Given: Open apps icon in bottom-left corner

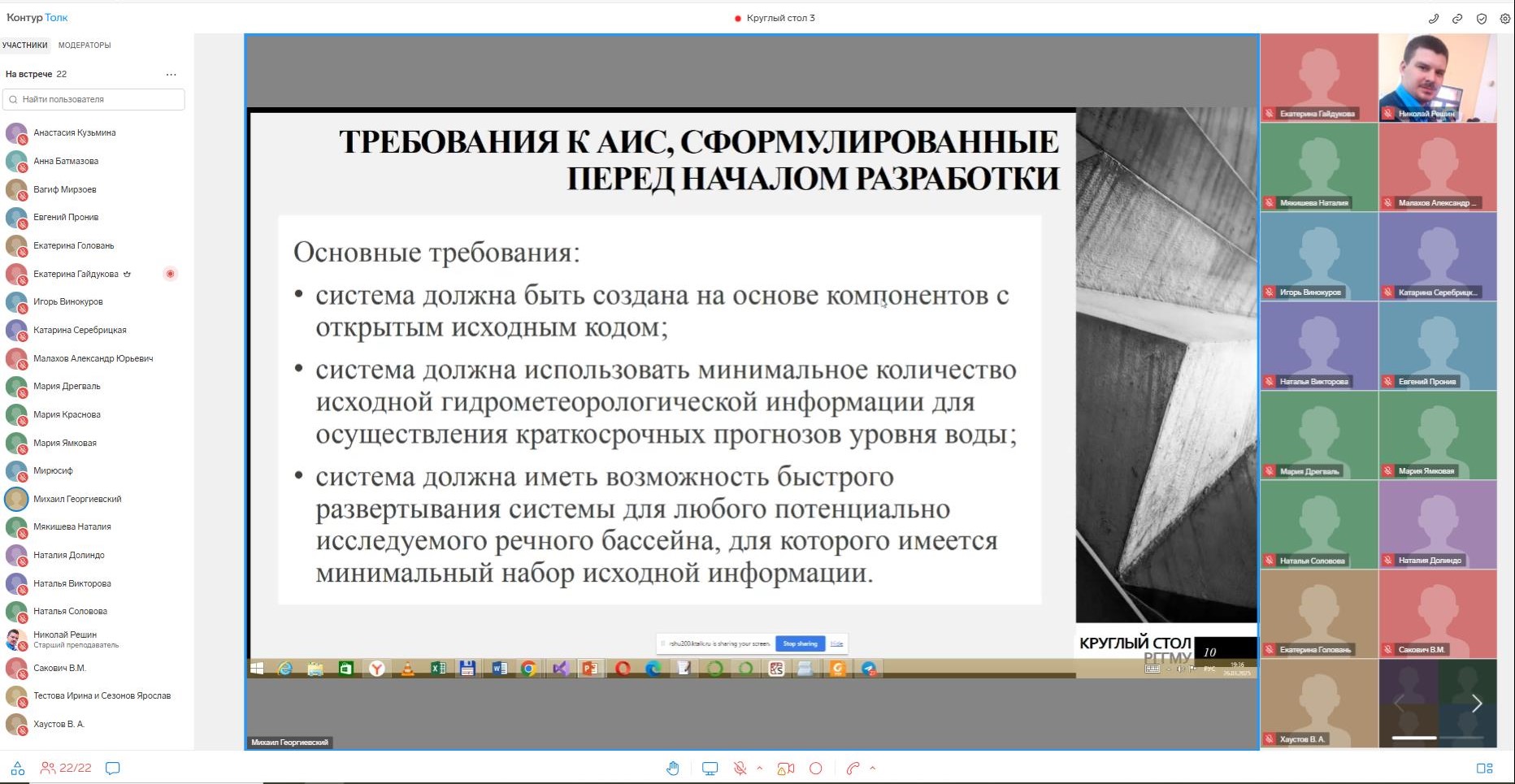Looking at the screenshot, I should tap(18, 768).
